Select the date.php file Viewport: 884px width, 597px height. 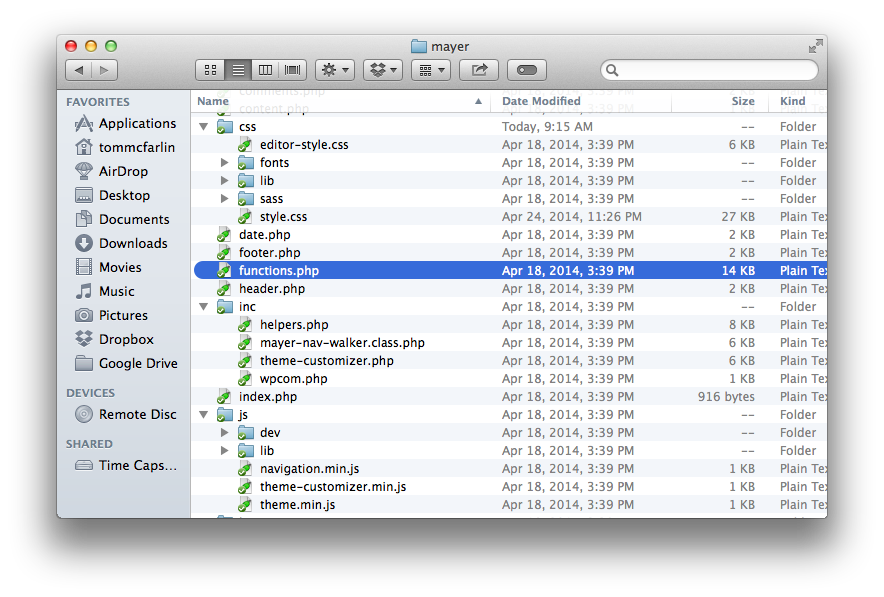tap(509, 235)
